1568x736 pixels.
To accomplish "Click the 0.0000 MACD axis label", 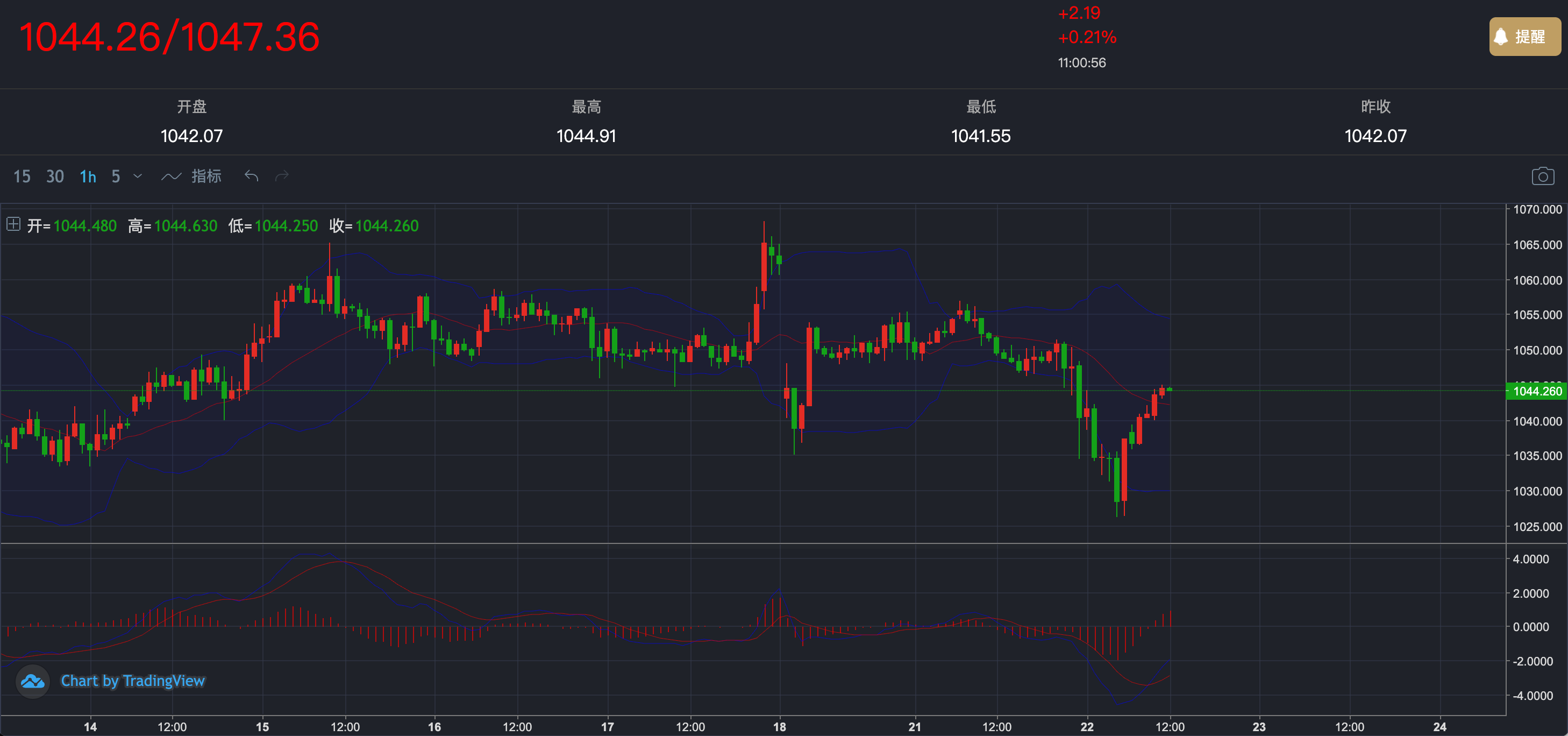I will pyautogui.click(x=1531, y=627).
